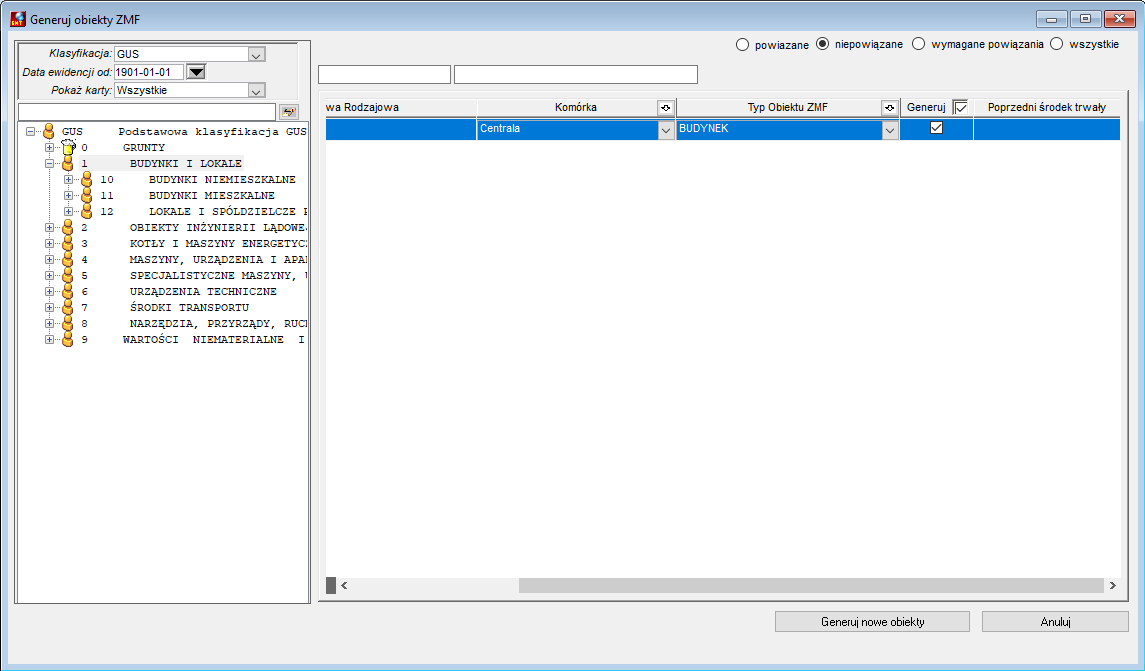
Task: Expand the 10 BUDYNKI NIEMIESZKALNE node
Action: [68, 180]
